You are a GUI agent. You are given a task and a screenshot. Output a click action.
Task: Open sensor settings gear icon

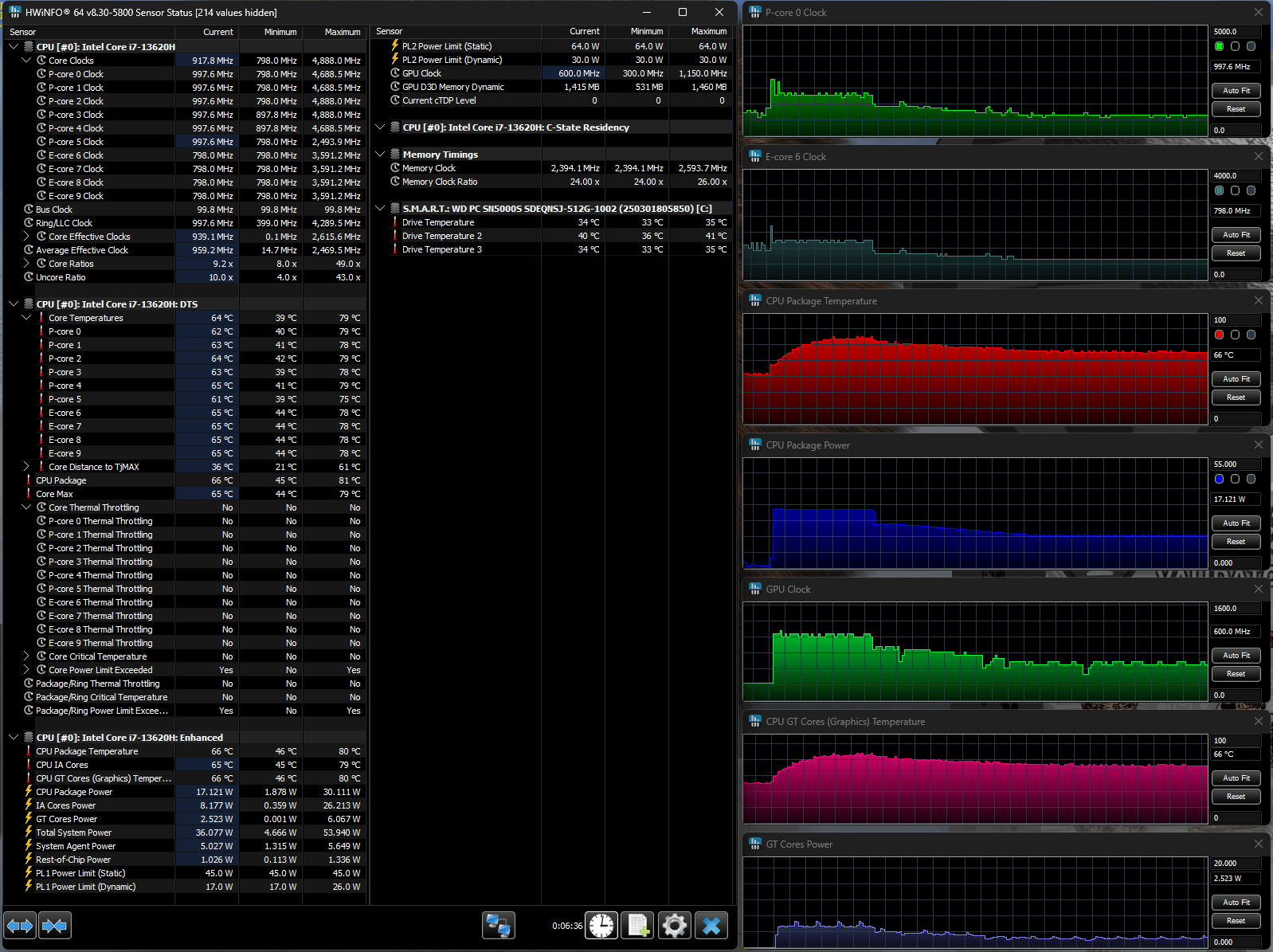[674, 926]
